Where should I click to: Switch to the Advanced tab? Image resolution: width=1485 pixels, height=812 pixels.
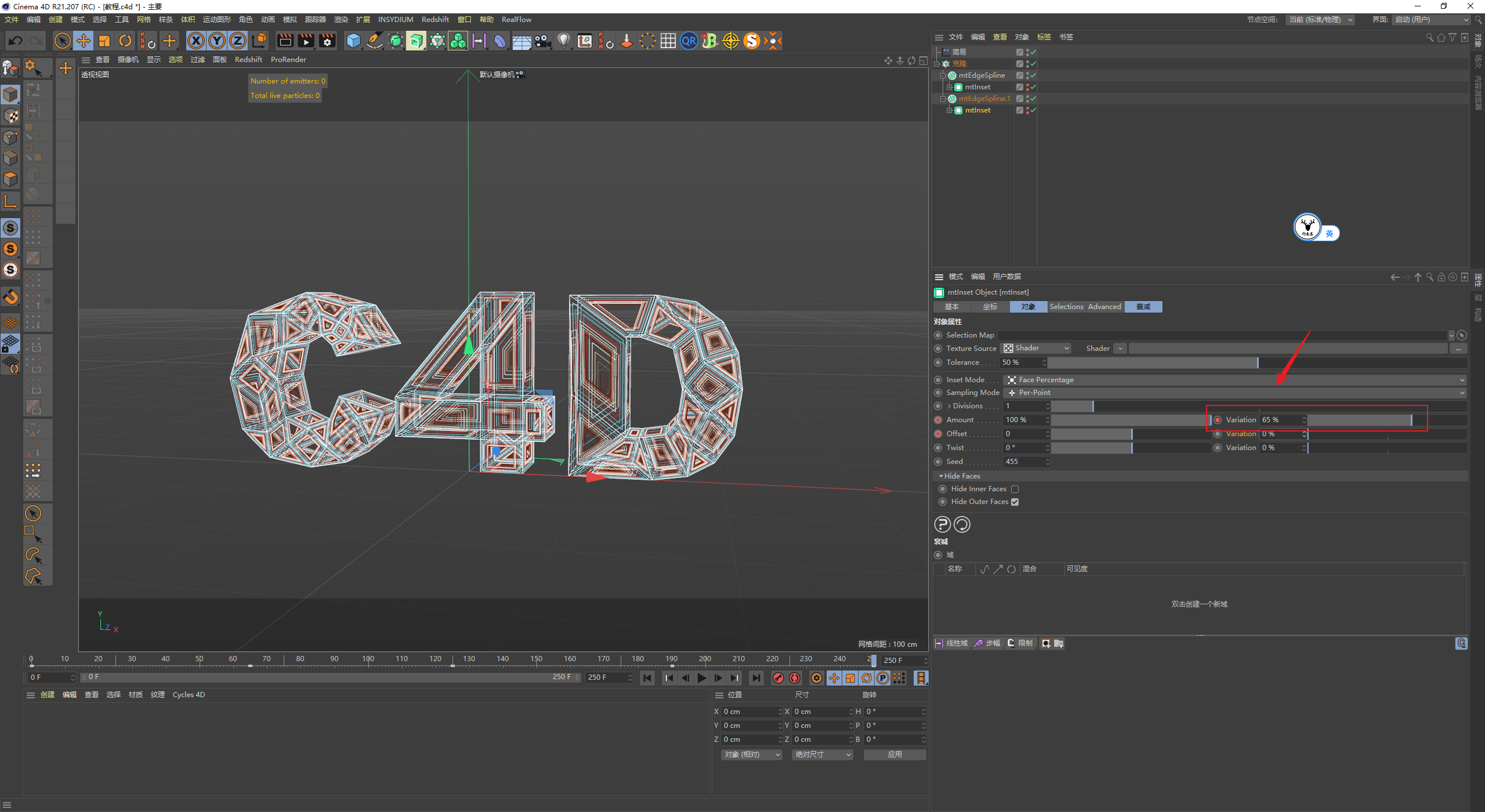point(1104,307)
